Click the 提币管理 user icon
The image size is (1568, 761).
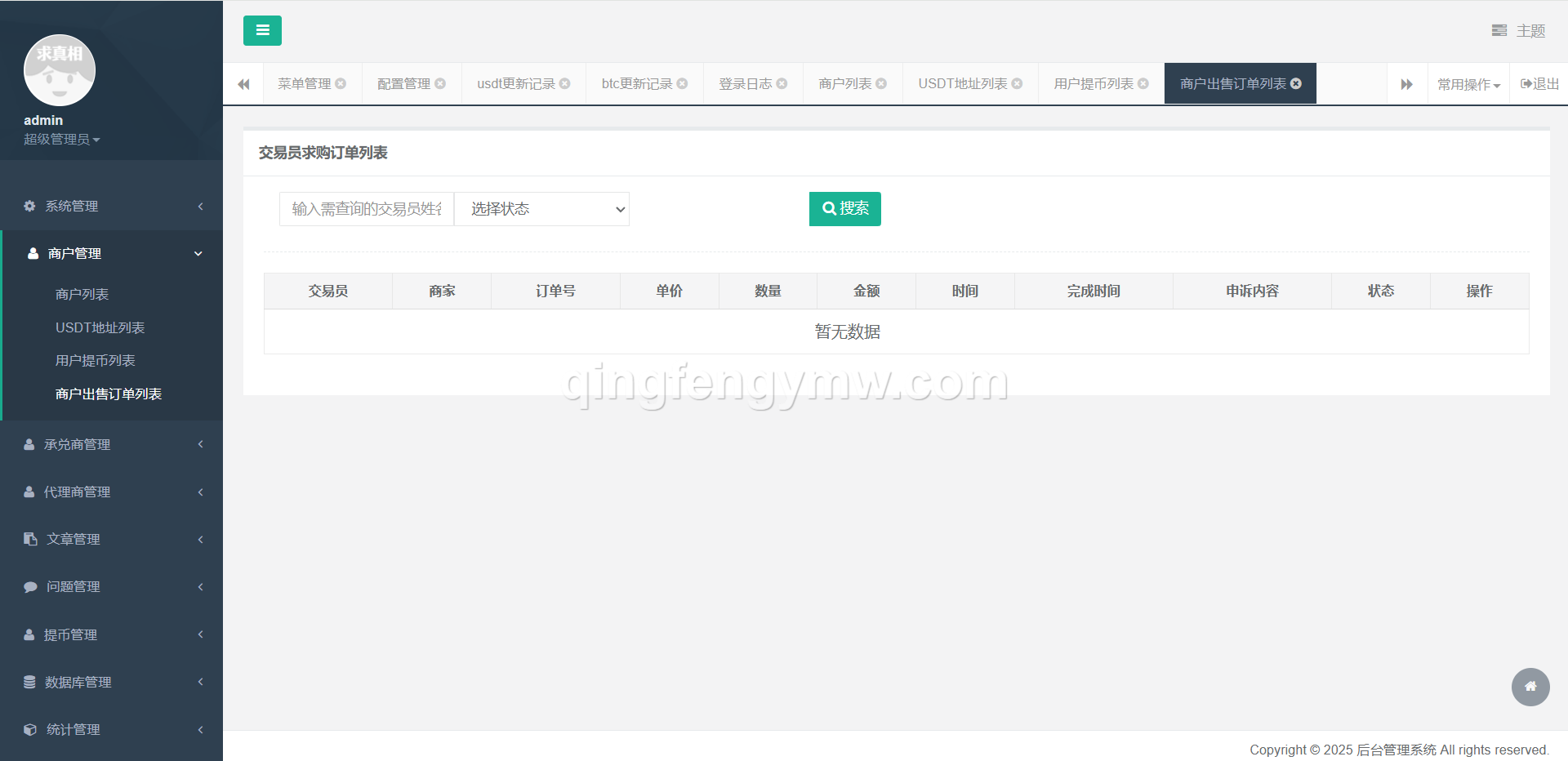[29, 634]
